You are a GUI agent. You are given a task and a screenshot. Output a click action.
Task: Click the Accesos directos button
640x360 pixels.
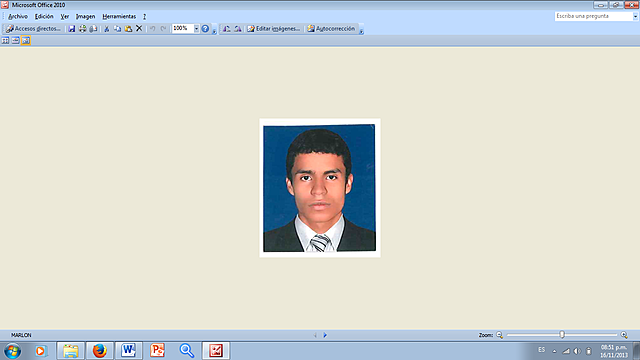tap(33, 29)
